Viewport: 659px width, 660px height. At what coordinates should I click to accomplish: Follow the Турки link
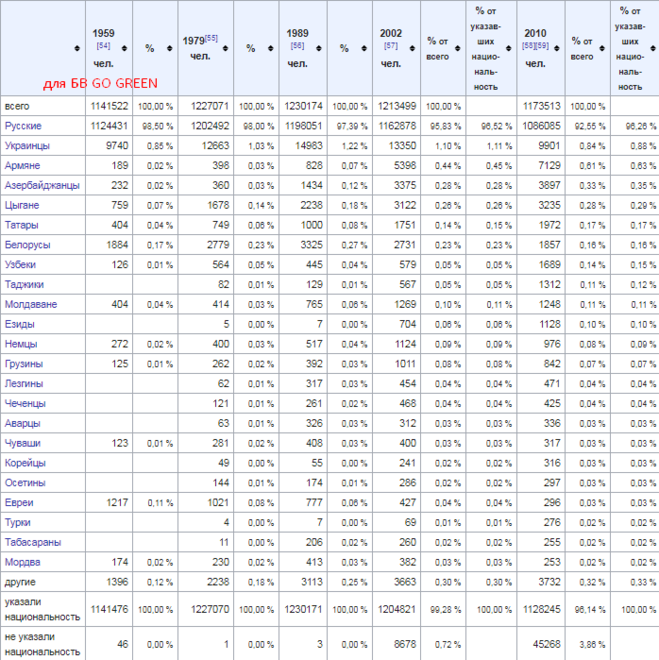tap(18, 522)
